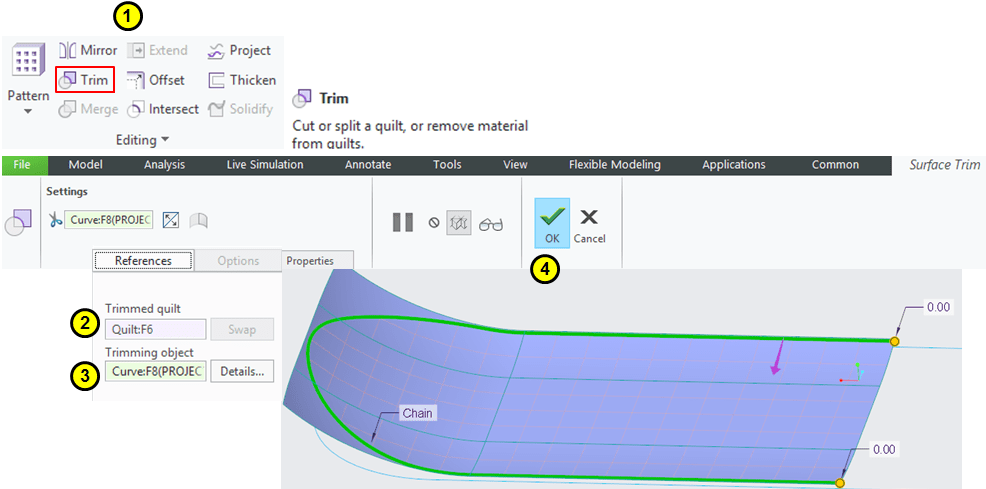Click the Mirror tool
Screen dimensions: 986x489
(x=88, y=50)
